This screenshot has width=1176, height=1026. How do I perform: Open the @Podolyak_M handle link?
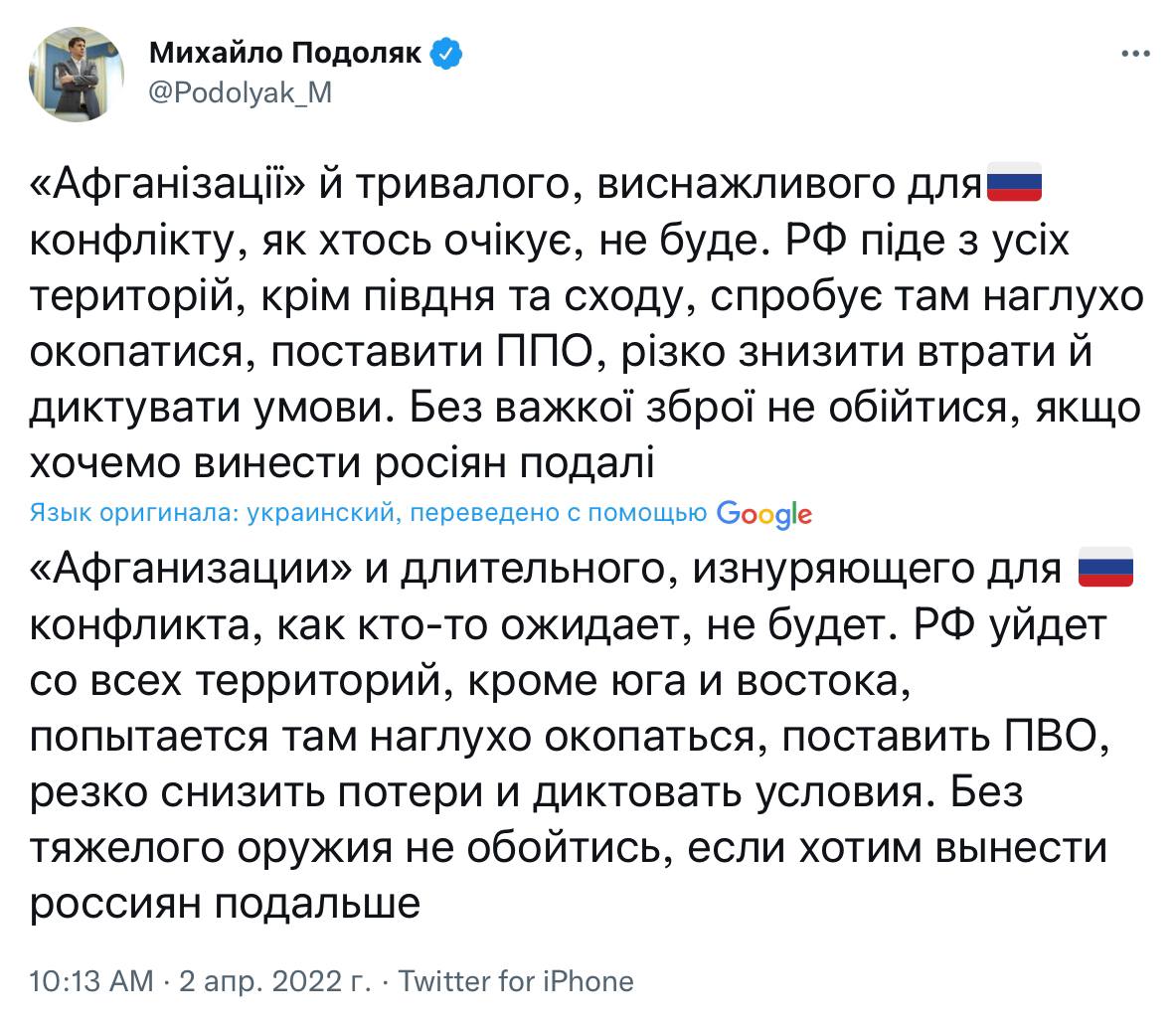pos(240,92)
